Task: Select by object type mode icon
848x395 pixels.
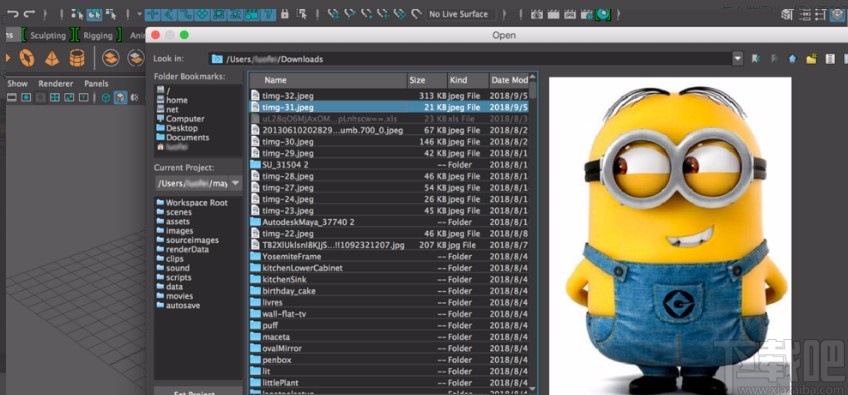Action: tap(94, 15)
